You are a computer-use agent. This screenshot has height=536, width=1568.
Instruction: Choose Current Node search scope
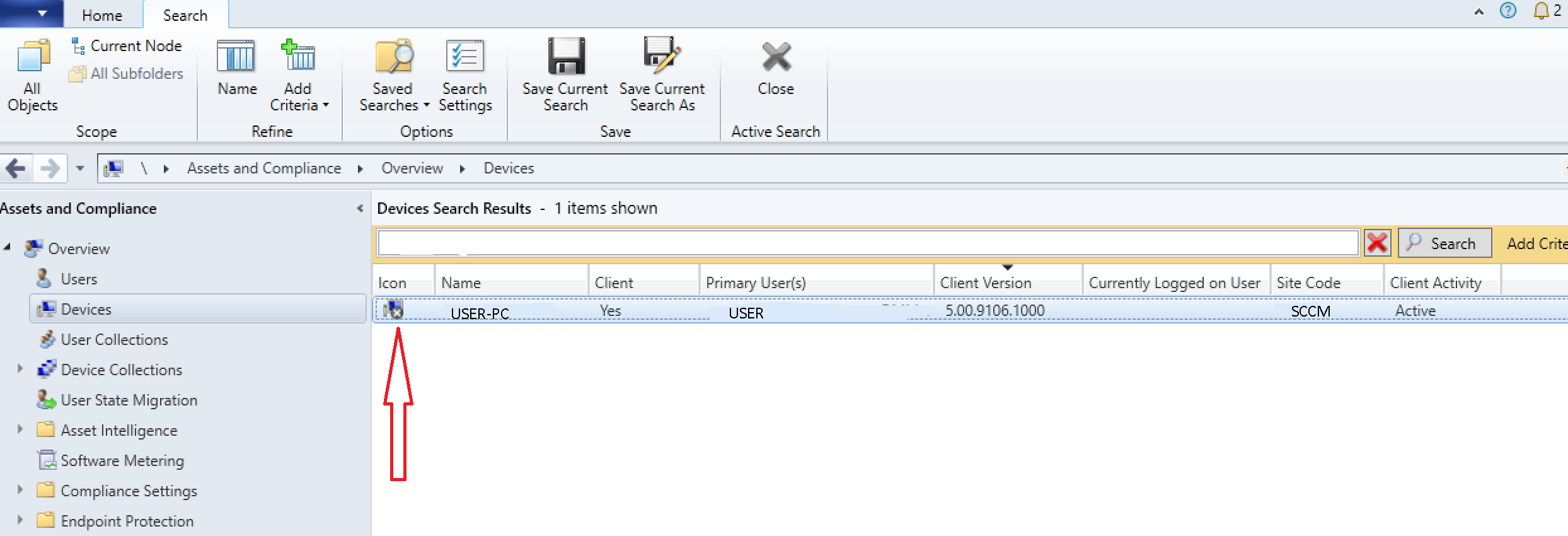(126, 46)
